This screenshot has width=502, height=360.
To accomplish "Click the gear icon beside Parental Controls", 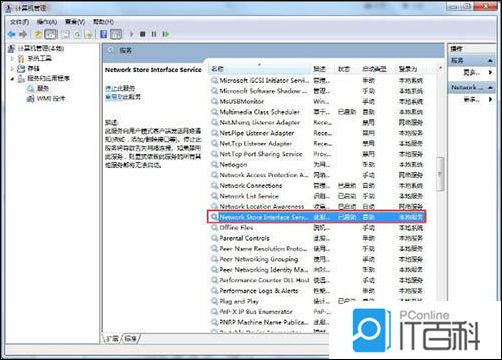I will point(214,238).
